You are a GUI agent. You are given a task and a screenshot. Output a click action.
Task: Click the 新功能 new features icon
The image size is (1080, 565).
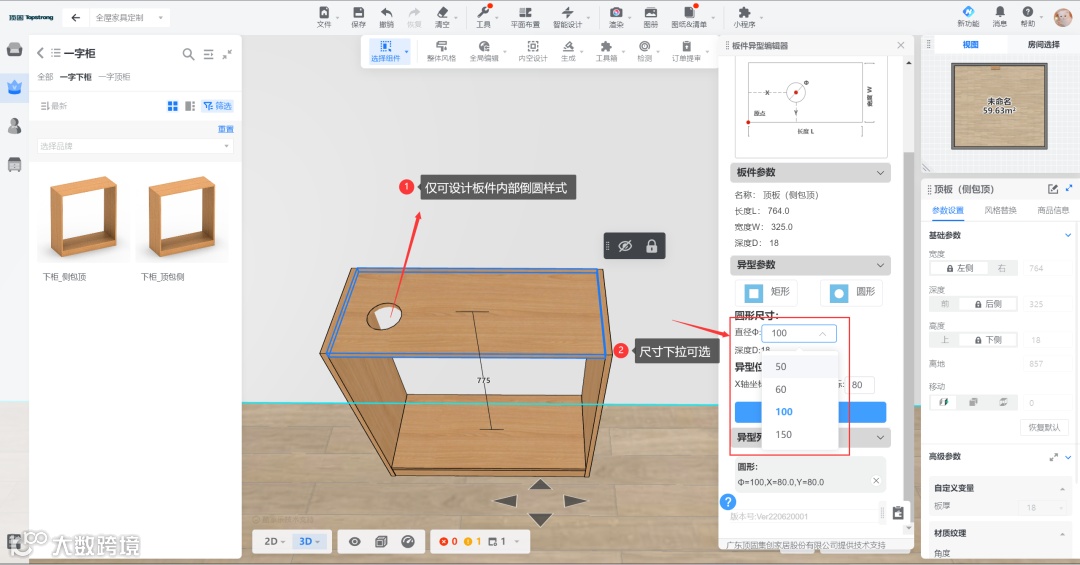click(968, 12)
